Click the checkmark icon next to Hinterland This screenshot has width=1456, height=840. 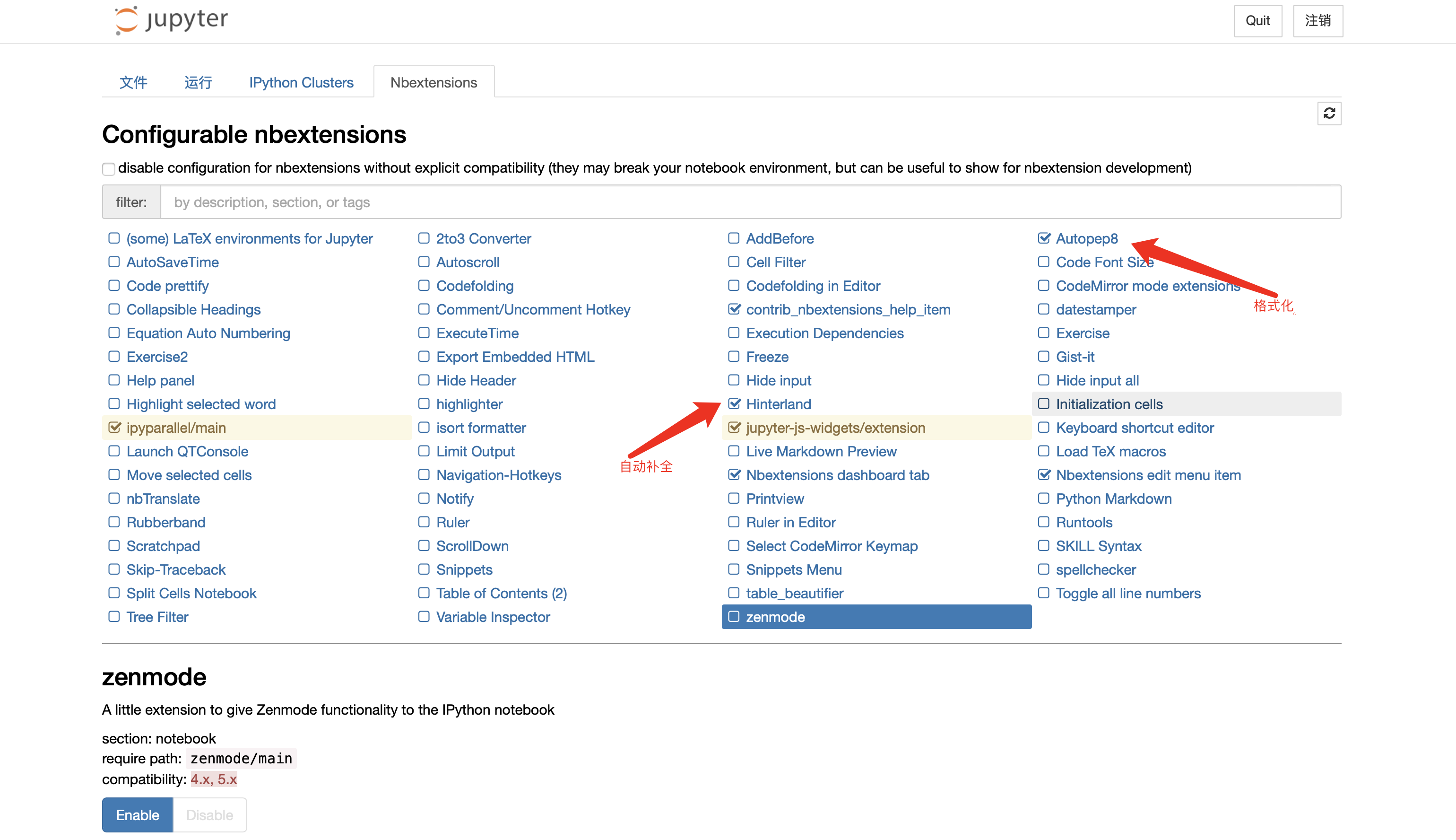pyautogui.click(x=734, y=404)
